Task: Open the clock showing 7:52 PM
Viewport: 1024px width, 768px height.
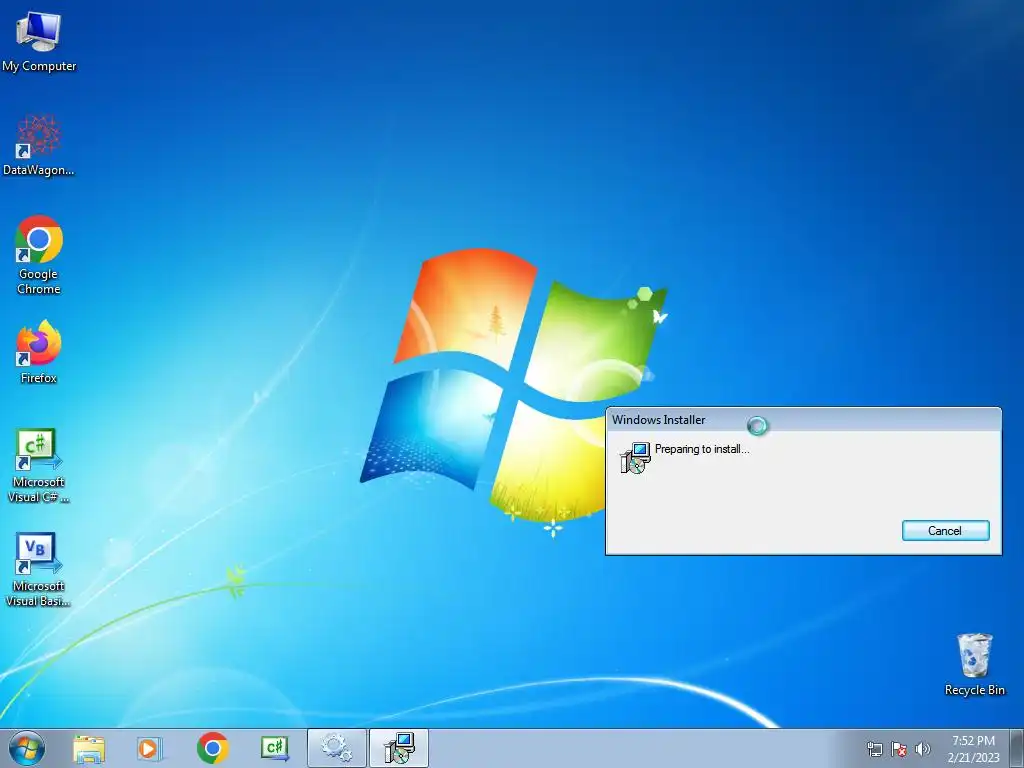Action: pos(973,749)
